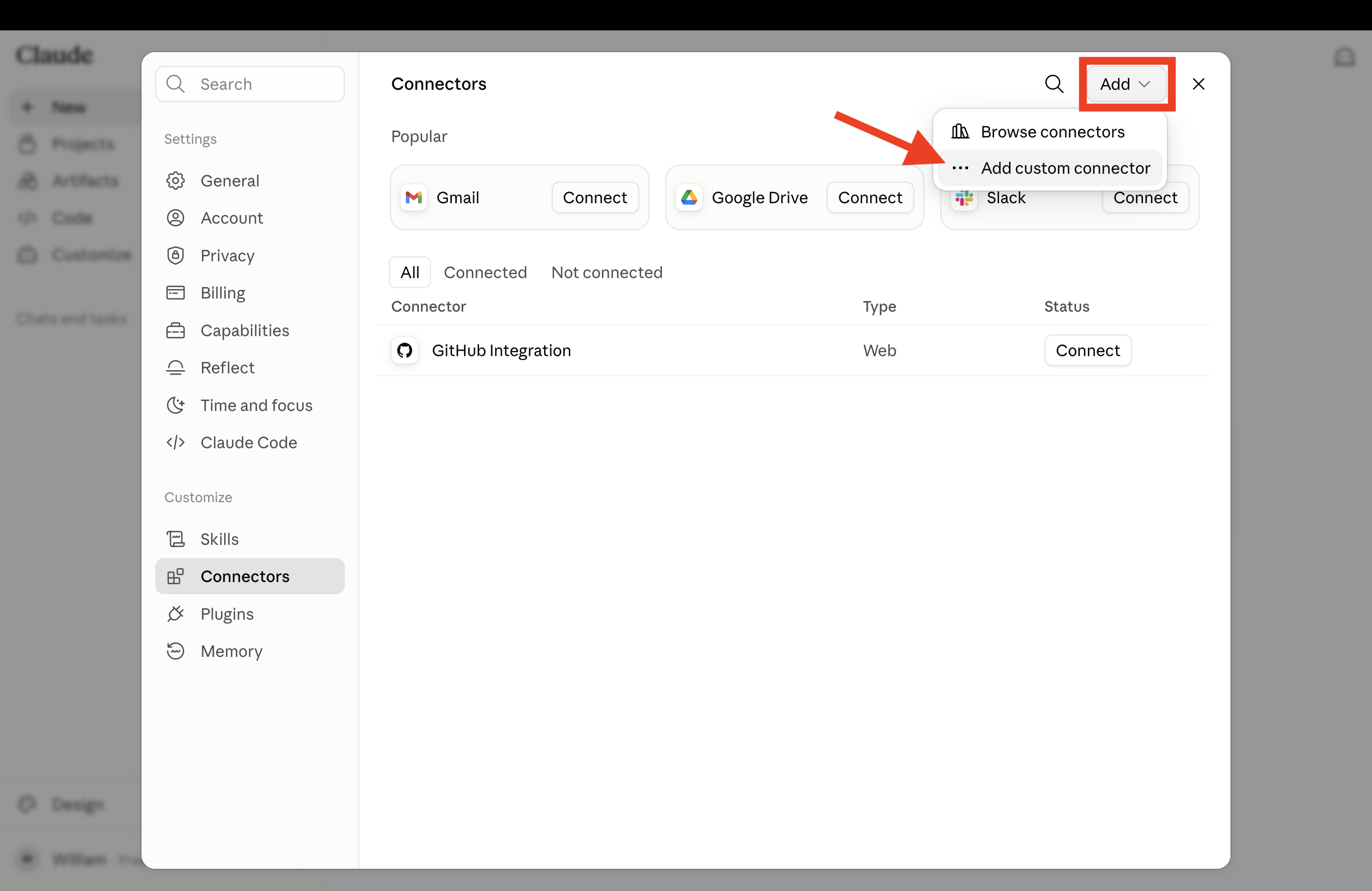Click New in the background Claude sidebar
Screen dimensions: 1372x891
(75, 107)
